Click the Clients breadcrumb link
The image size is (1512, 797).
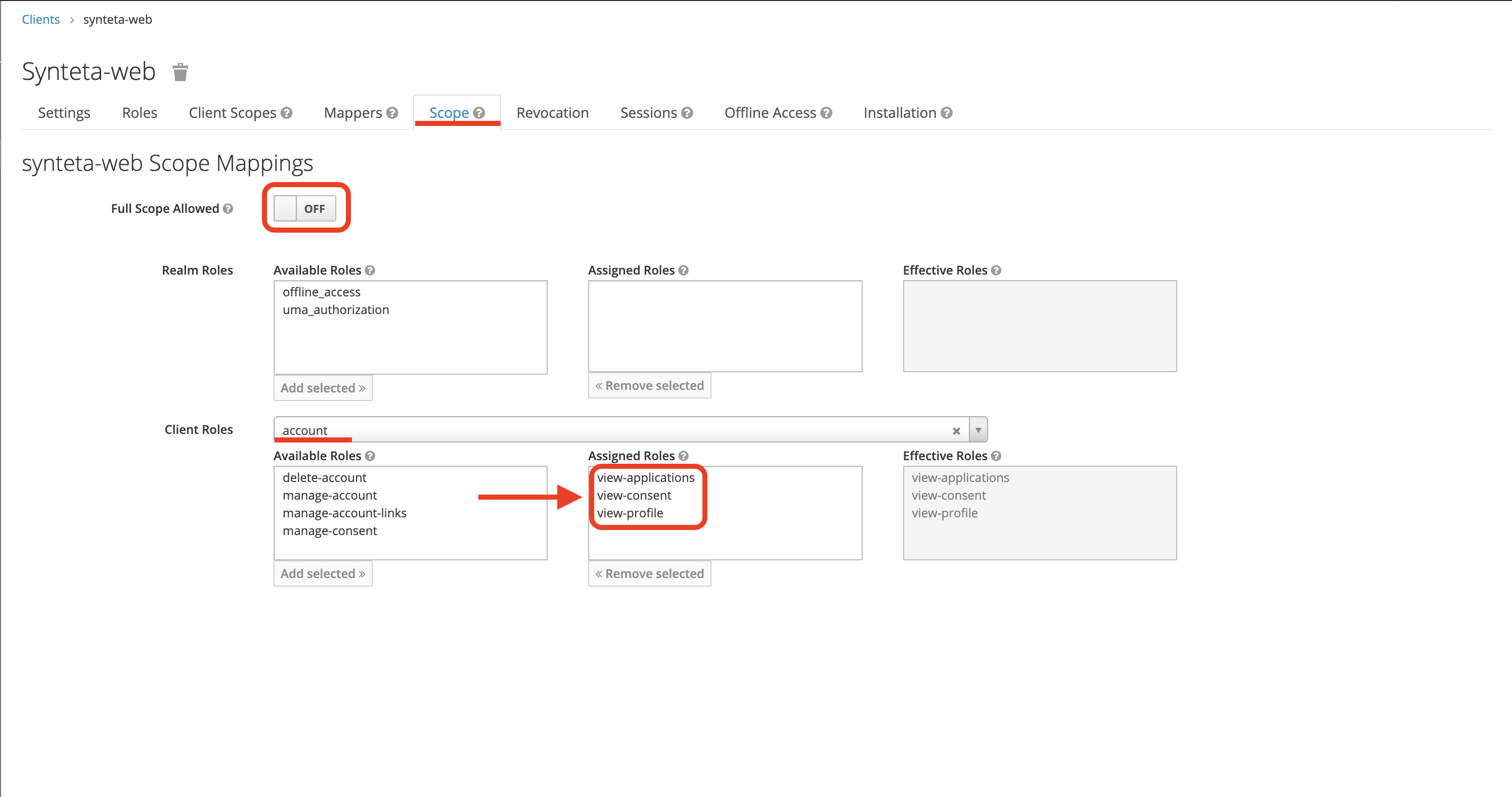pyautogui.click(x=40, y=19)
